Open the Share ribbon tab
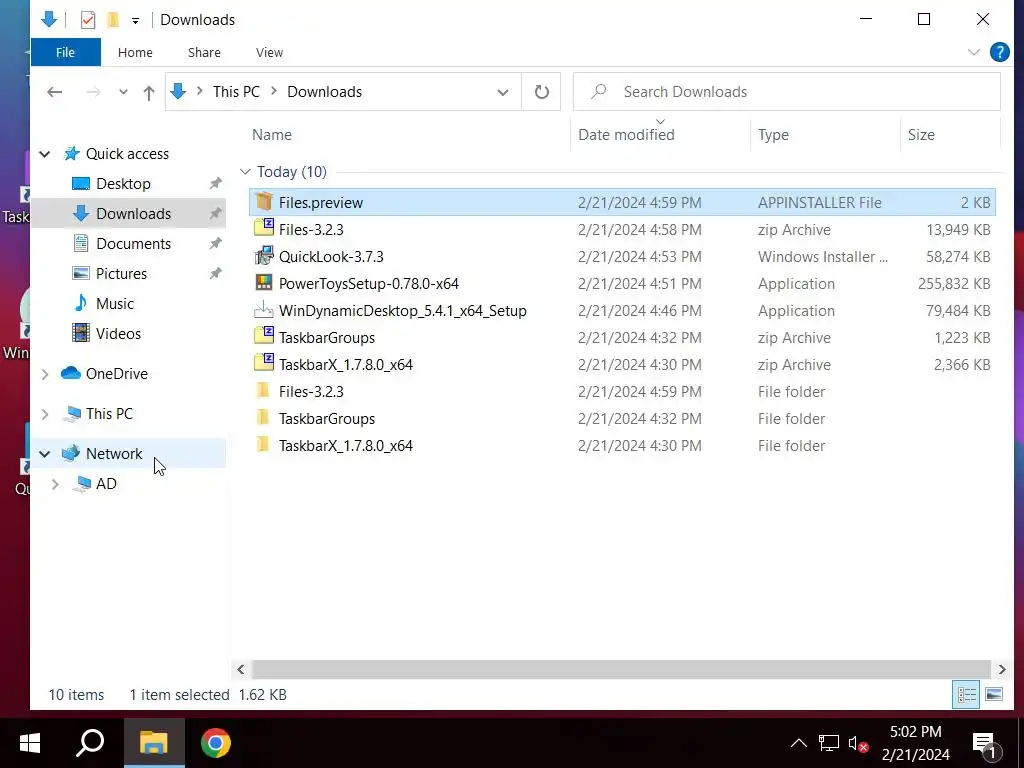The width and height of the screenshot is (1024, 768). click(x=204, y=52)
